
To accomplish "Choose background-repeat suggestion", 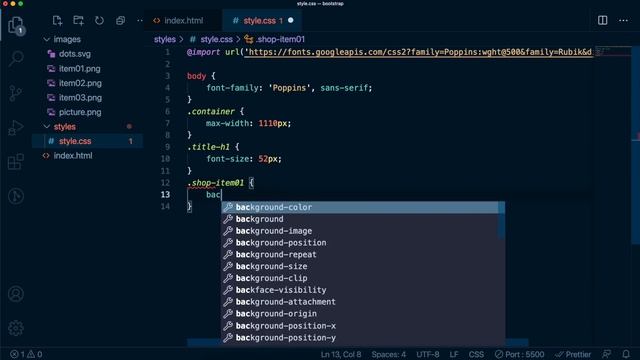I will (x=360, y=254).
